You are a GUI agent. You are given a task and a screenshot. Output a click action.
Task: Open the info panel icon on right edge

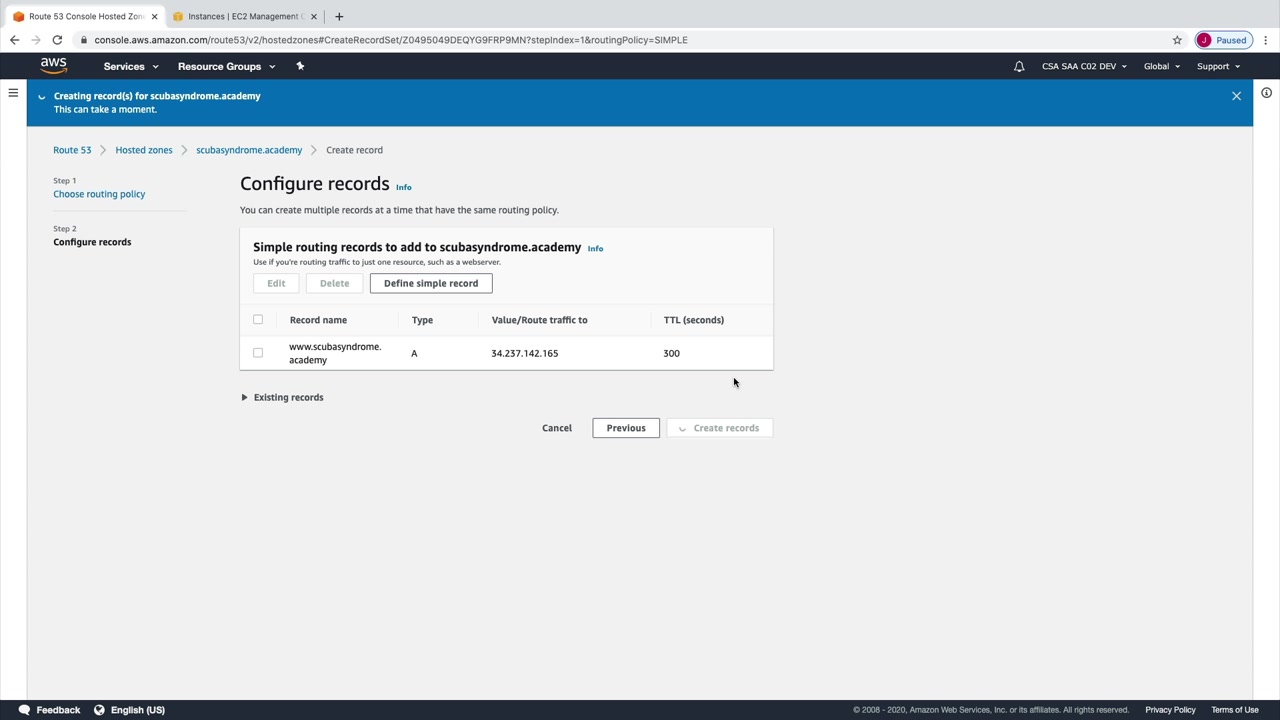(x=1266, y=93)
